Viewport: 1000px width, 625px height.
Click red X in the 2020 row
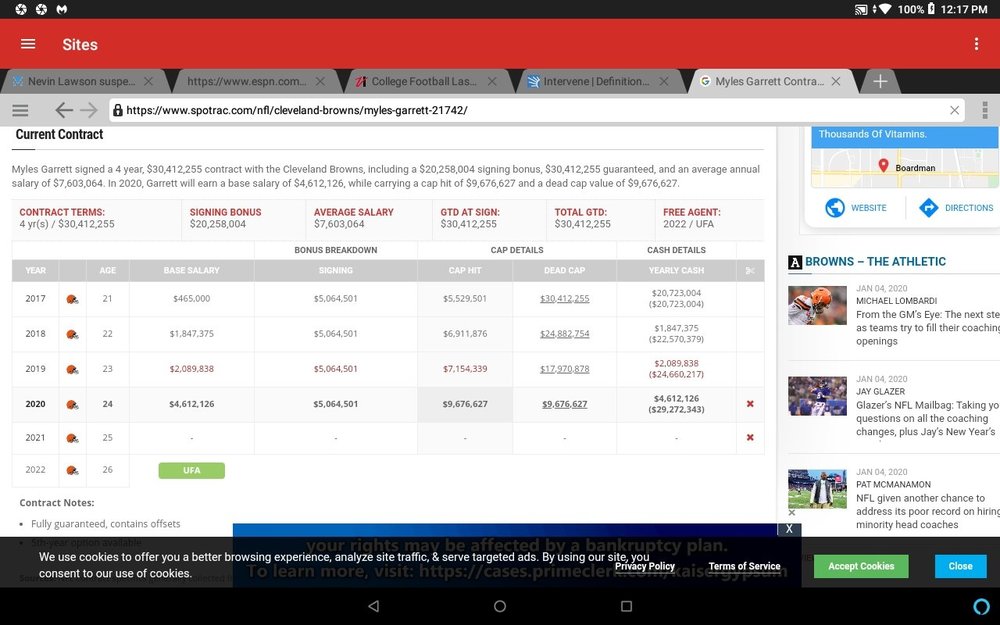[750, 404]
